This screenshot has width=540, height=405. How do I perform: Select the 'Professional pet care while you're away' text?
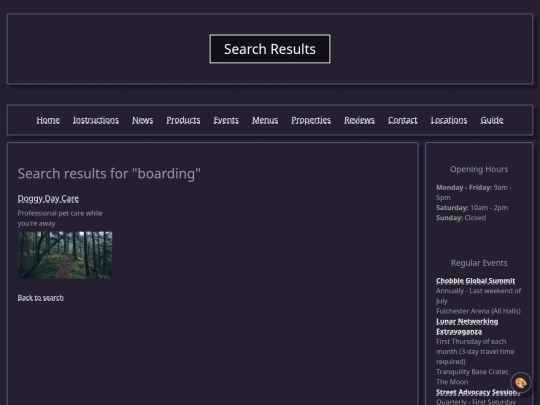60,218
